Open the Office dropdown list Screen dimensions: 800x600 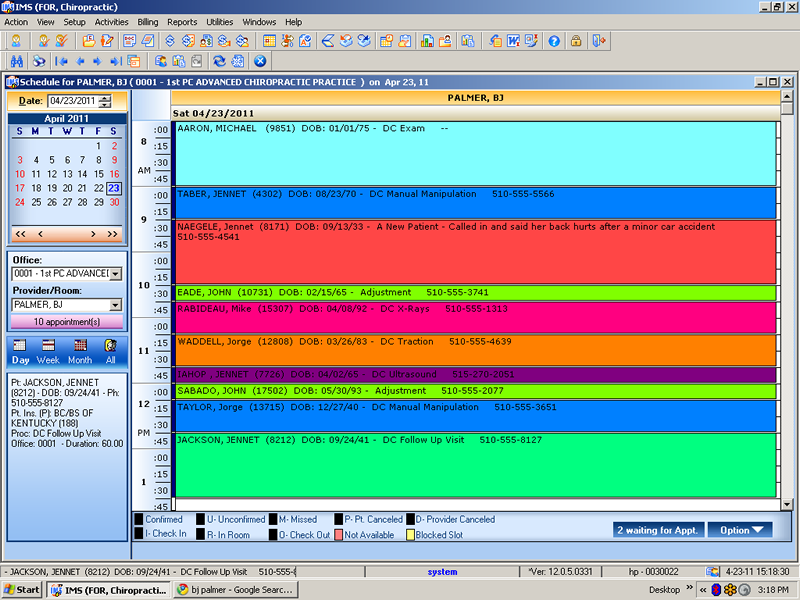116,274
